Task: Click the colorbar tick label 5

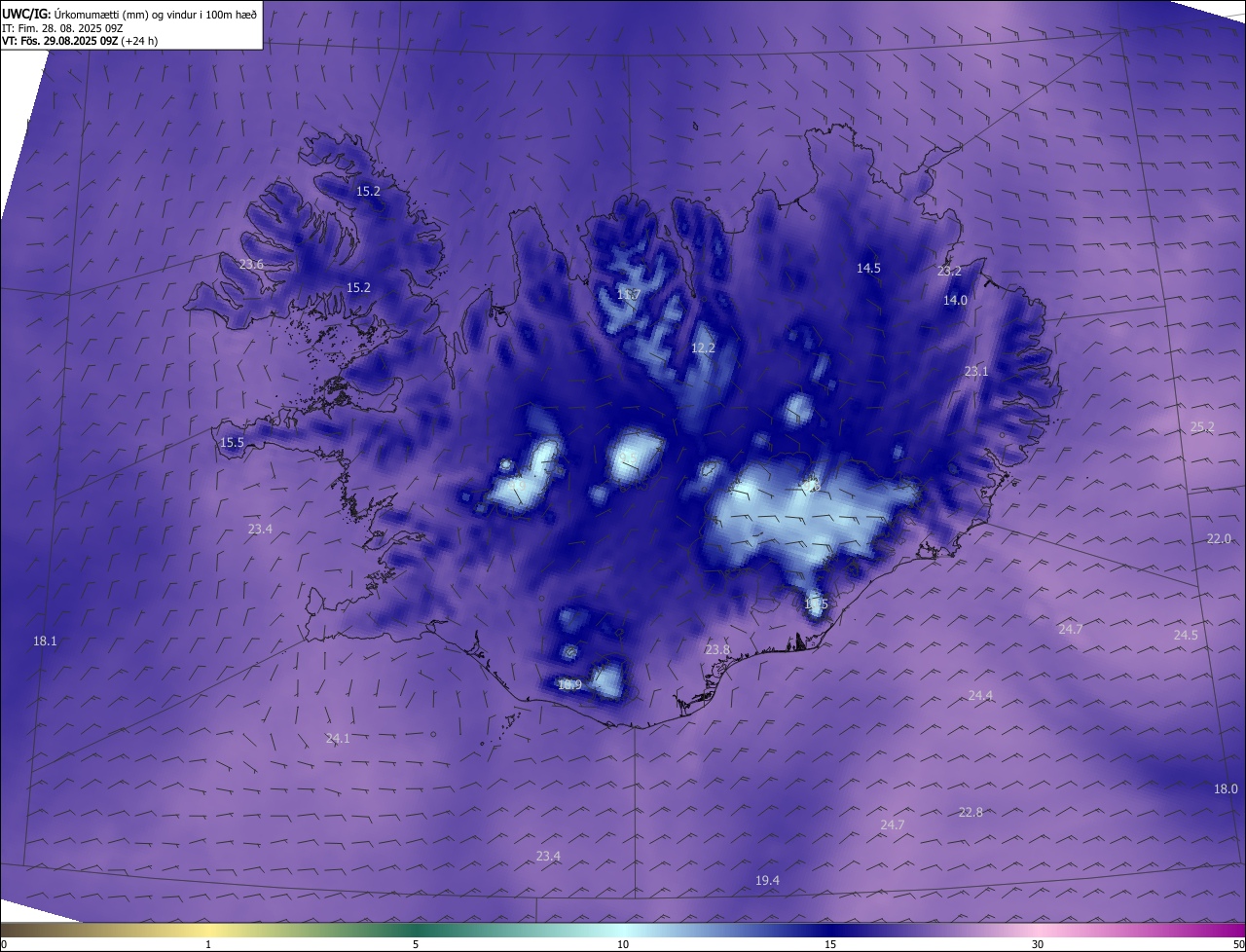Action: coord(416,945)
